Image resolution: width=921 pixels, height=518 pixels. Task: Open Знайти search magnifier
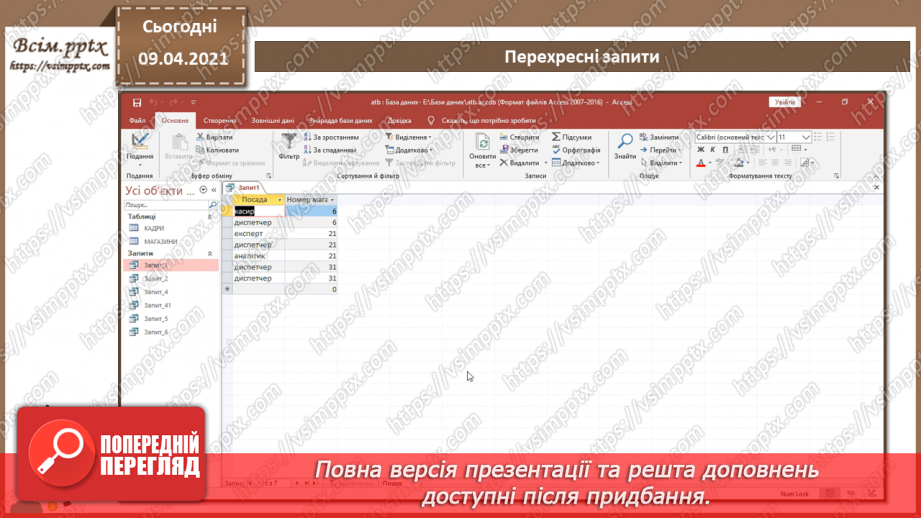coord(624,146)
